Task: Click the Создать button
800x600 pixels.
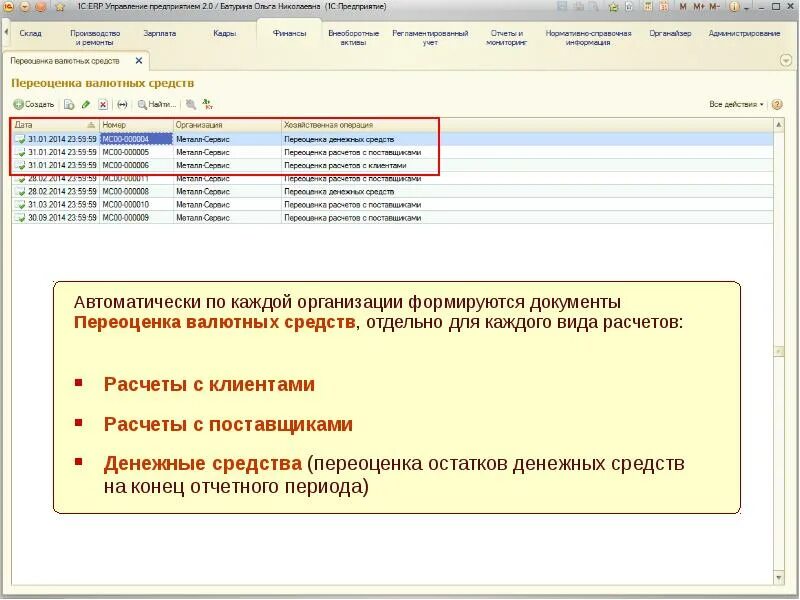Action: coord(34,105)
